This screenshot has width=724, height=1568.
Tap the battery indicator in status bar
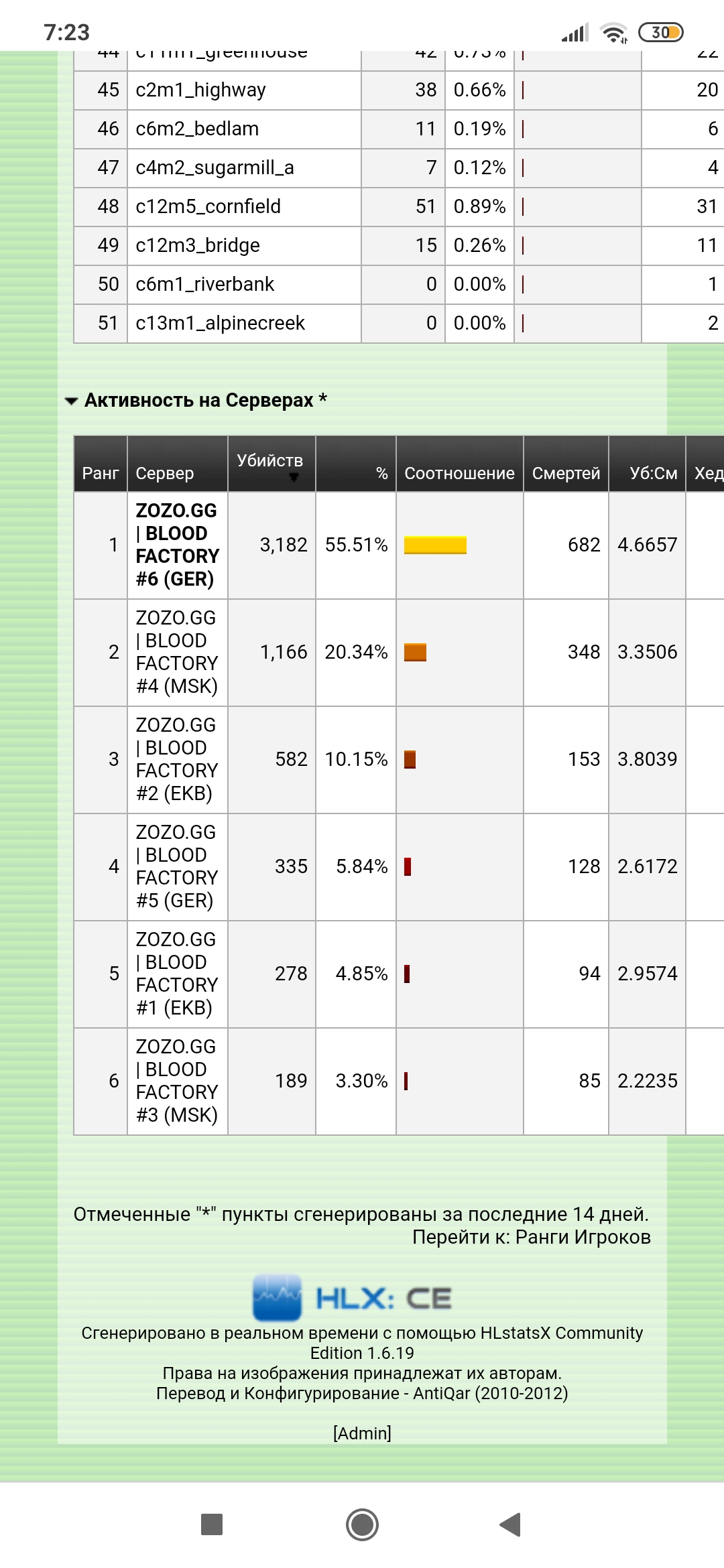point(660,32)
